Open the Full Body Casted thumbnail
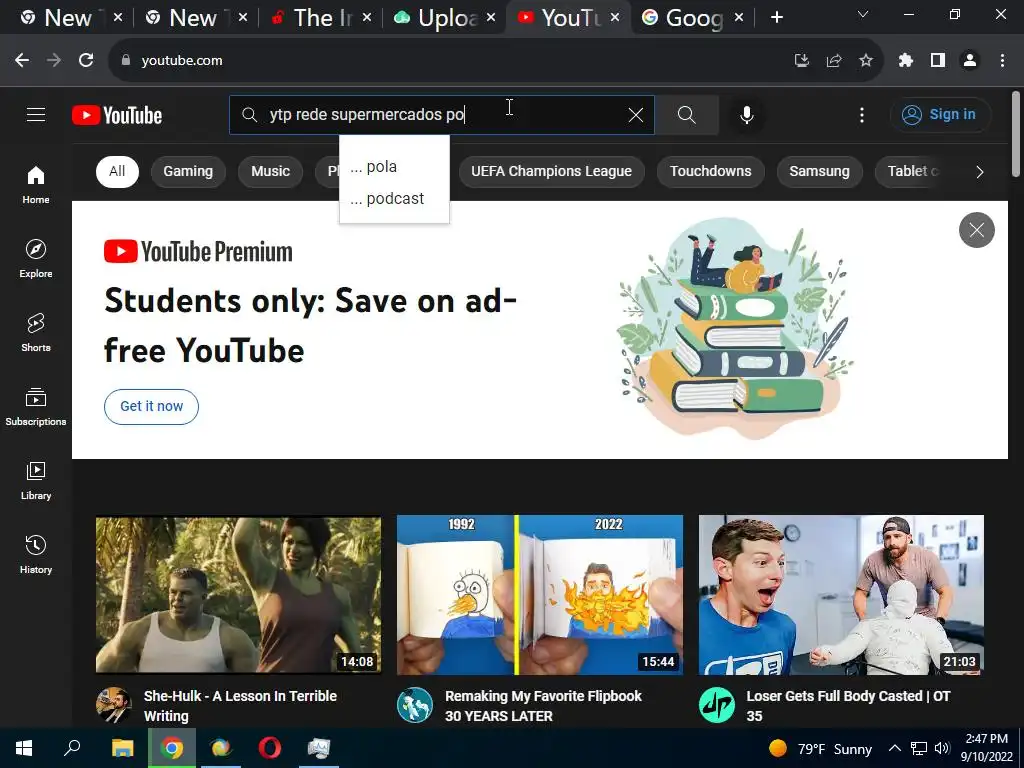The image size is (1024, 768). point(841,595)
